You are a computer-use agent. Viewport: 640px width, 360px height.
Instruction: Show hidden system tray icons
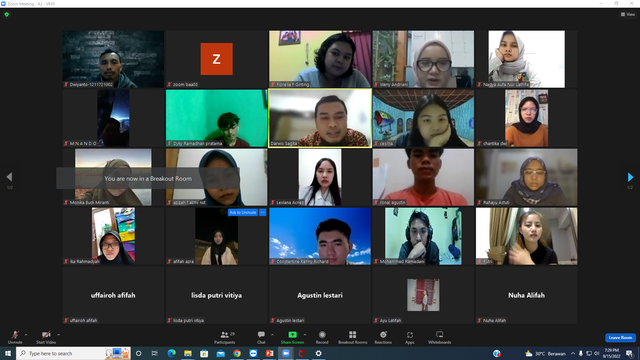(x=573, y=353)
